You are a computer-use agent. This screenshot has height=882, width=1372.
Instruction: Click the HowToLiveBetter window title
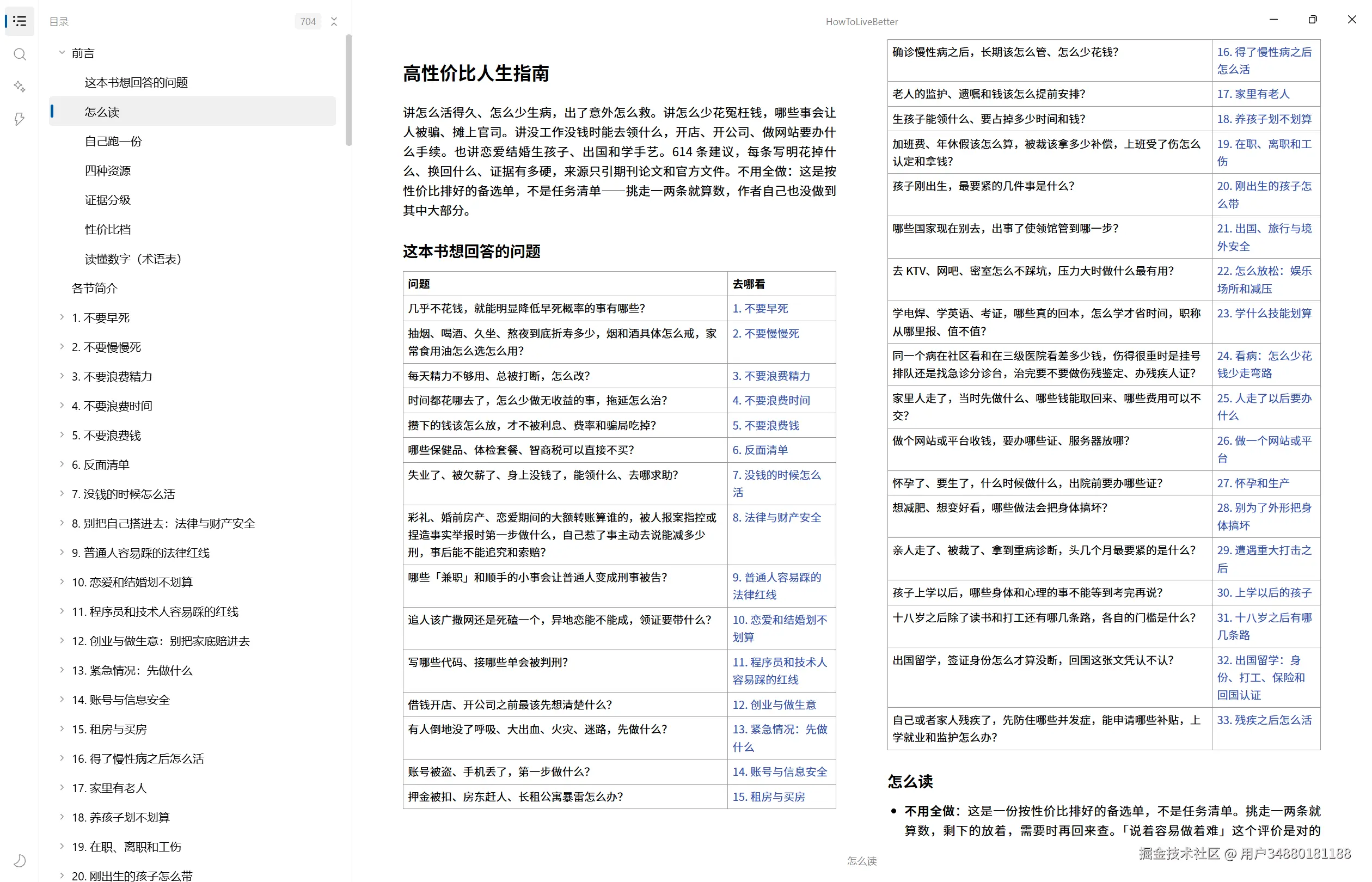point(861,22)
